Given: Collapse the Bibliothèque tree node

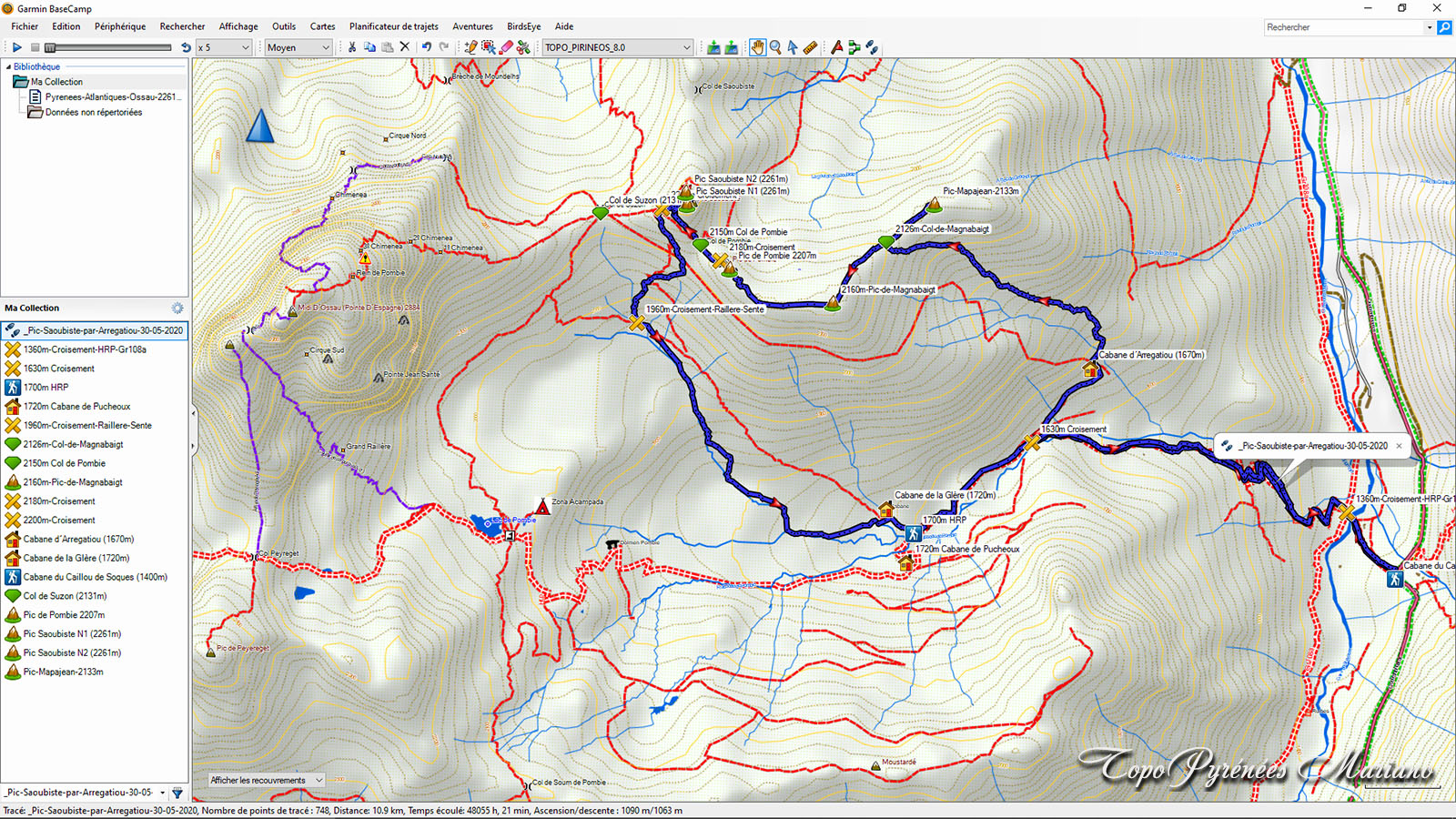Looking at the screenshot, I should coord(8,66).
